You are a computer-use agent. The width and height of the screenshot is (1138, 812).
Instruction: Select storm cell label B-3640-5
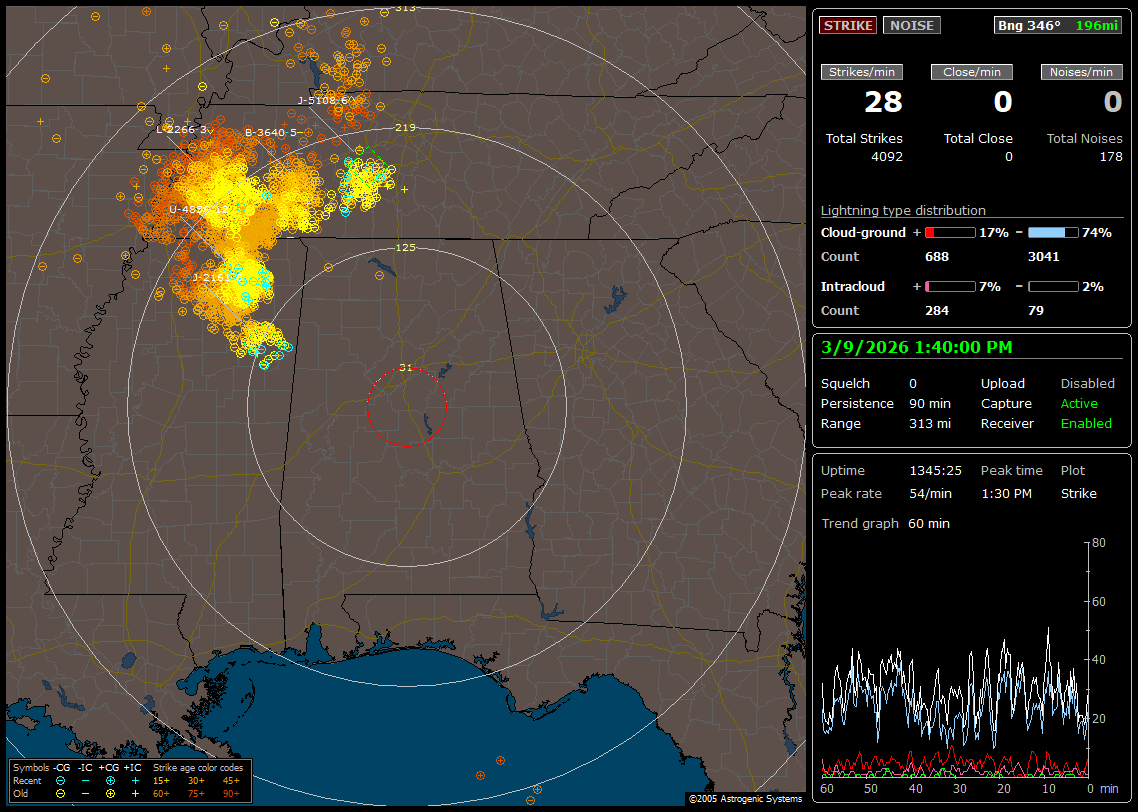click(x=272, y=132)
